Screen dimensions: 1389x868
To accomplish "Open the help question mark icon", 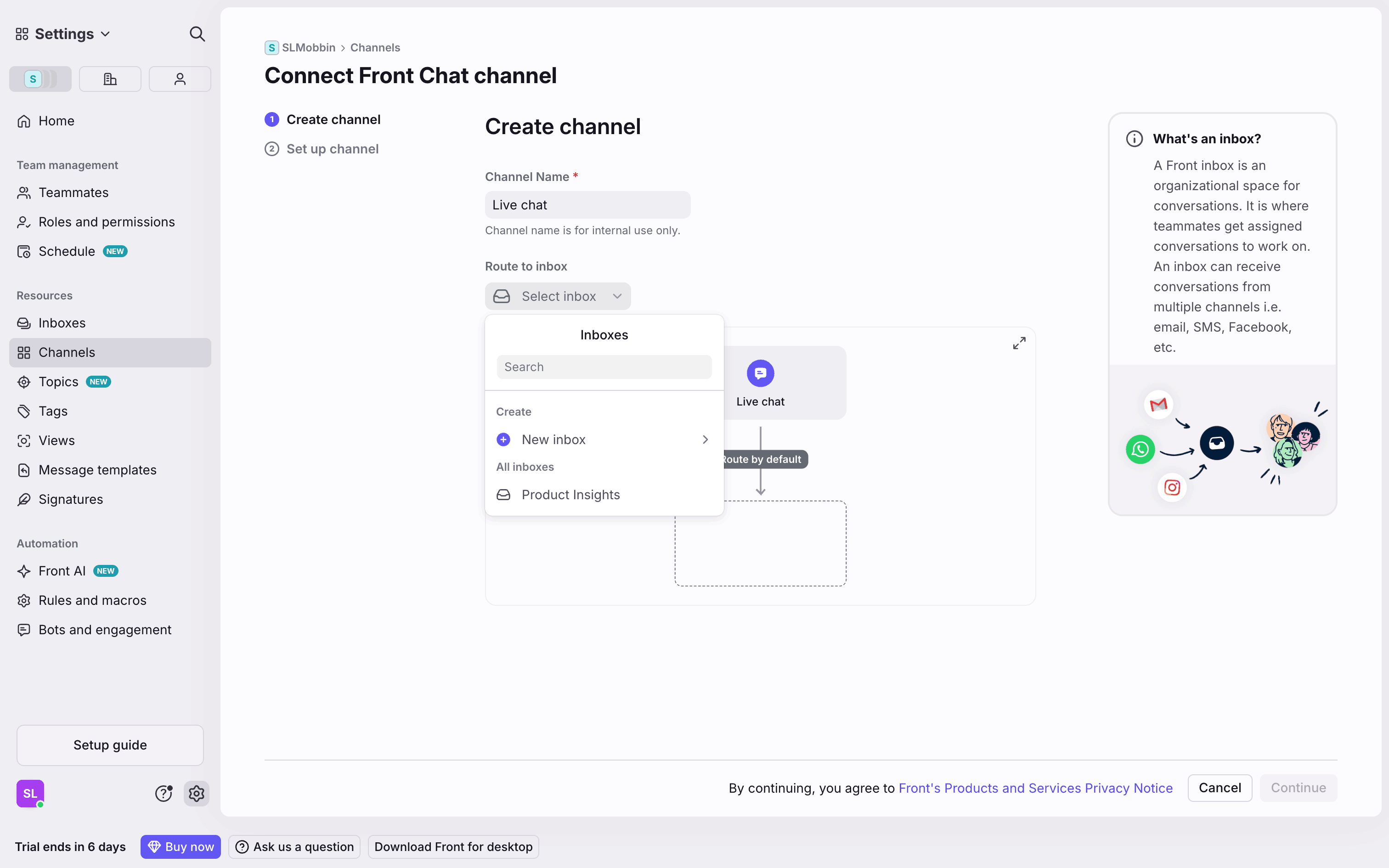I will [x=164, y=794].
